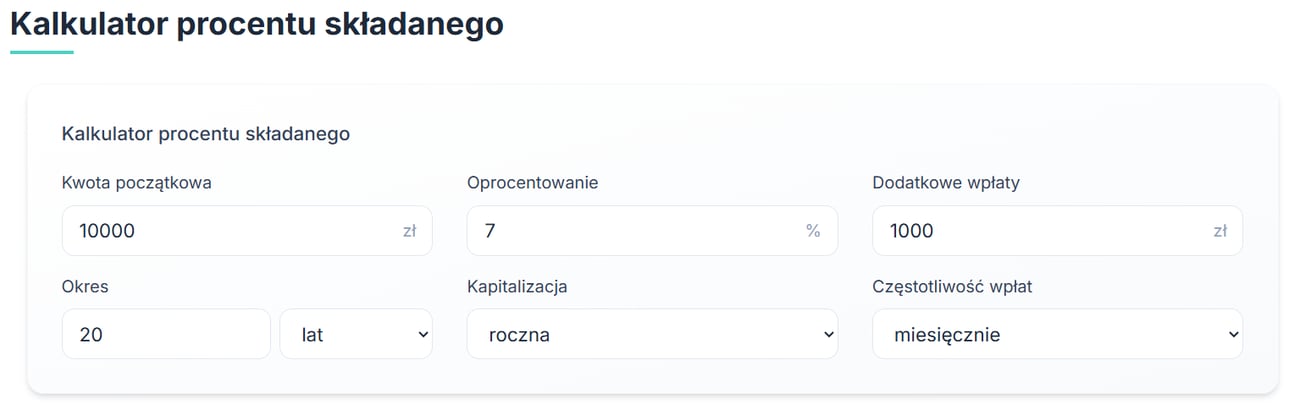The image size is (1300, 409).
Task: Expand the Częstotliwość wpłat dropdown showing miesięcznie
Action: pyautogui.click(x=1057, y=334)
